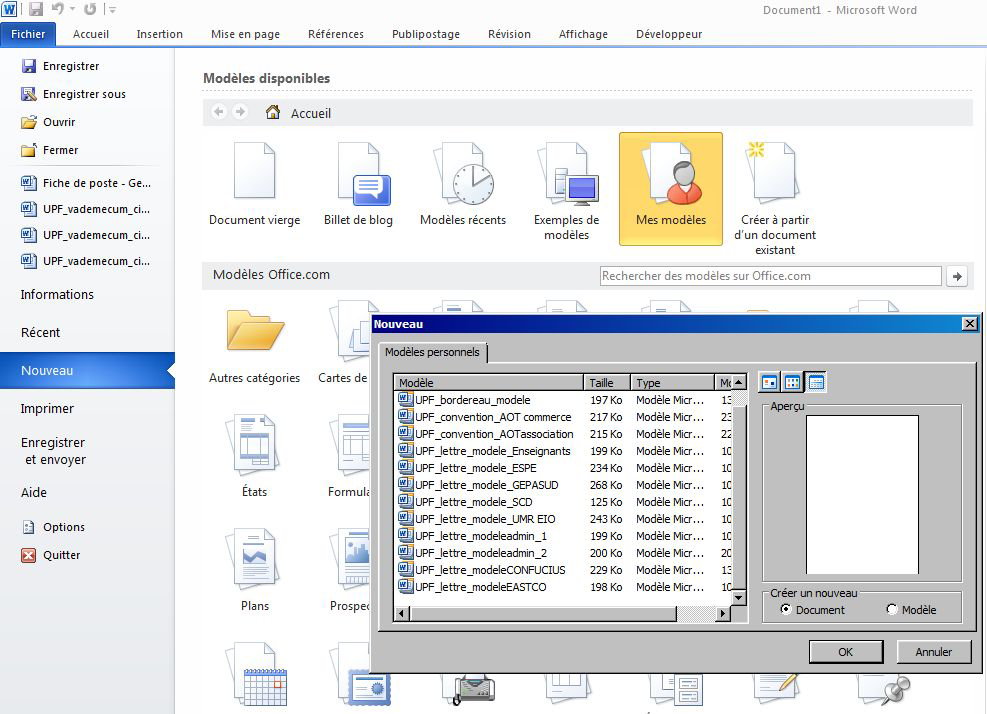The width and height of the screenshot is (987, 714).
Task: Open Word Options from the sidebar
Action: 54,527
